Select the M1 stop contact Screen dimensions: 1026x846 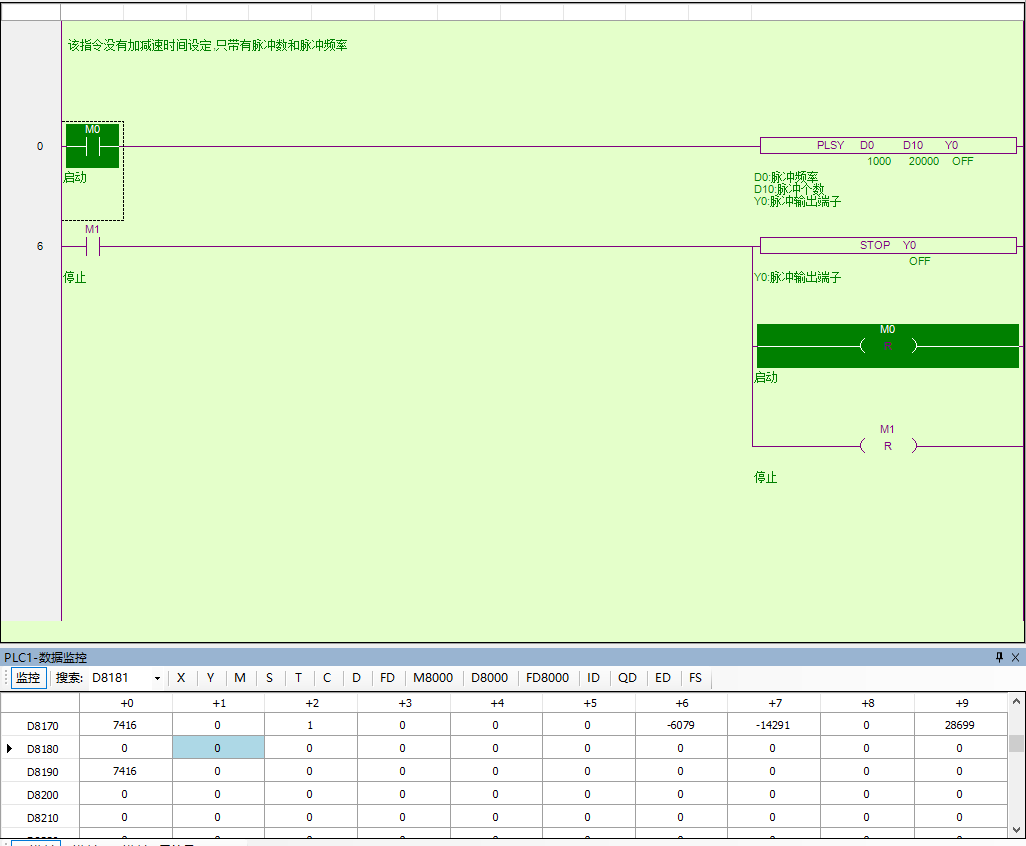click(92, 246)
